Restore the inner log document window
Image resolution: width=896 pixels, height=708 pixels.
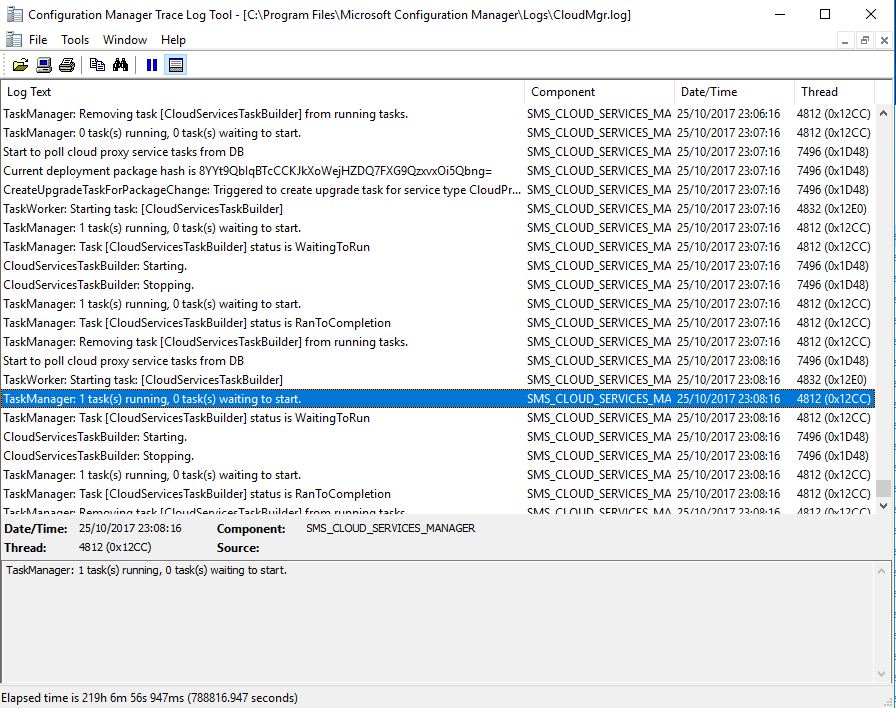865,41
